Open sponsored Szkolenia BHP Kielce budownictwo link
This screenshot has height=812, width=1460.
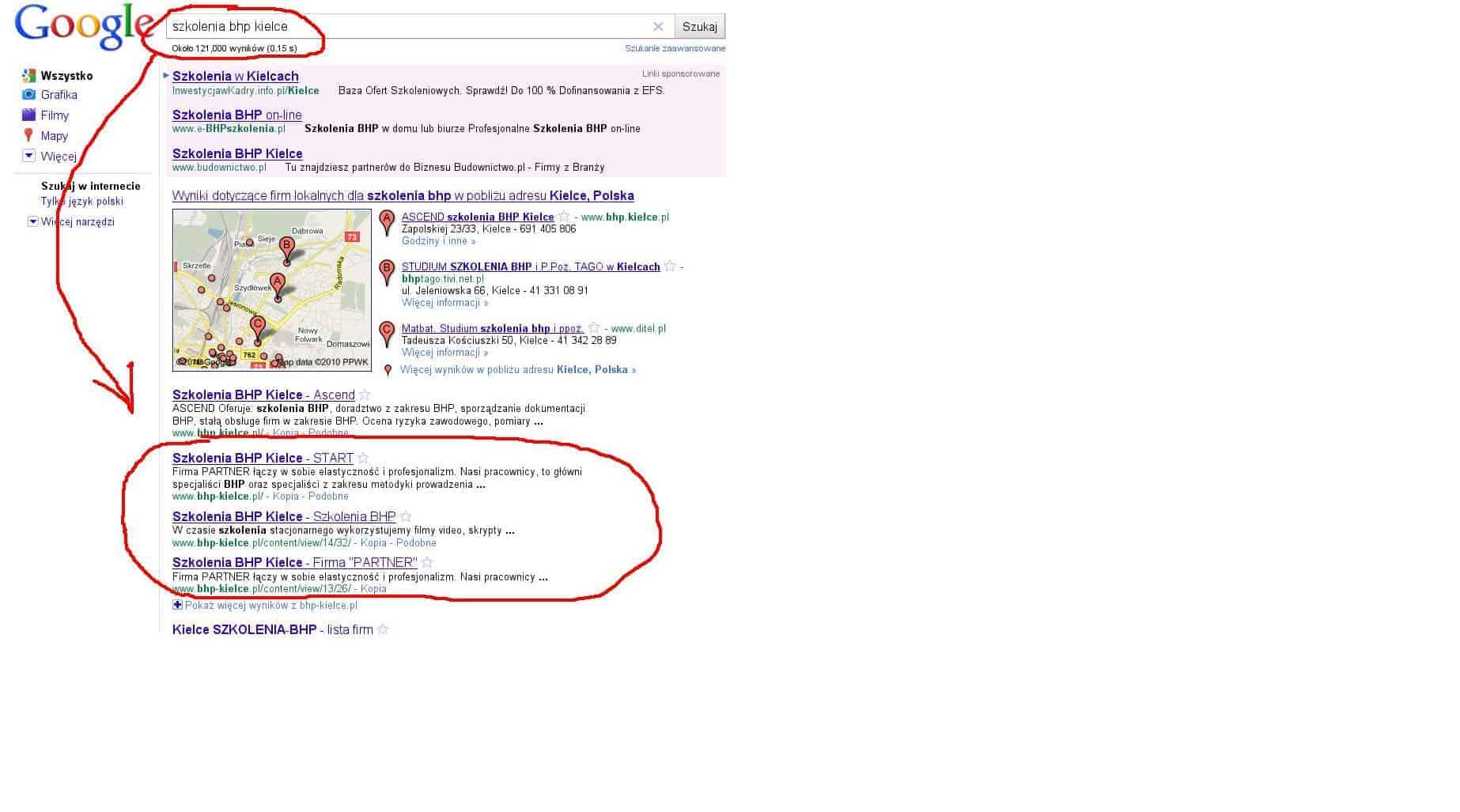click(237, 154)
